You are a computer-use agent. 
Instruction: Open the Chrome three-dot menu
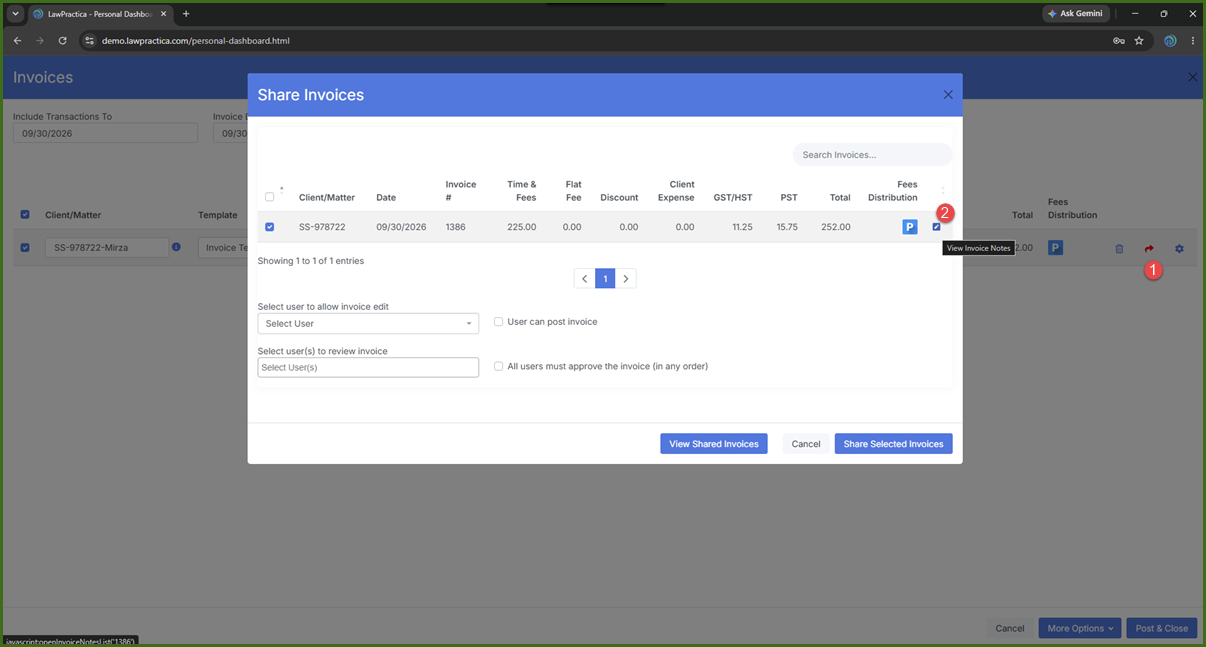tap(1193, 41)
